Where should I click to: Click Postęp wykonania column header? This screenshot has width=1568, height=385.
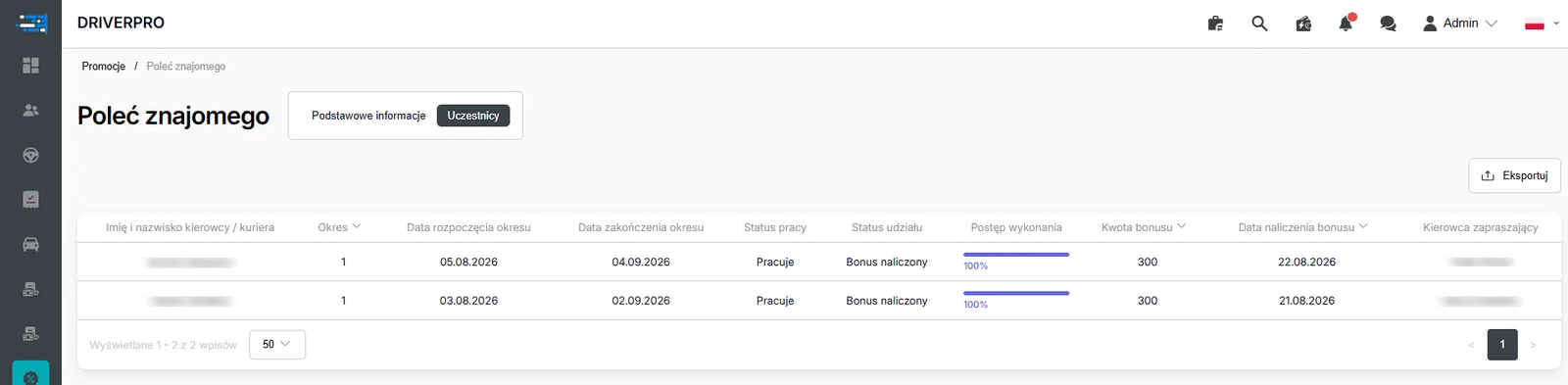pyautogui.click(x=1016, y=227)
